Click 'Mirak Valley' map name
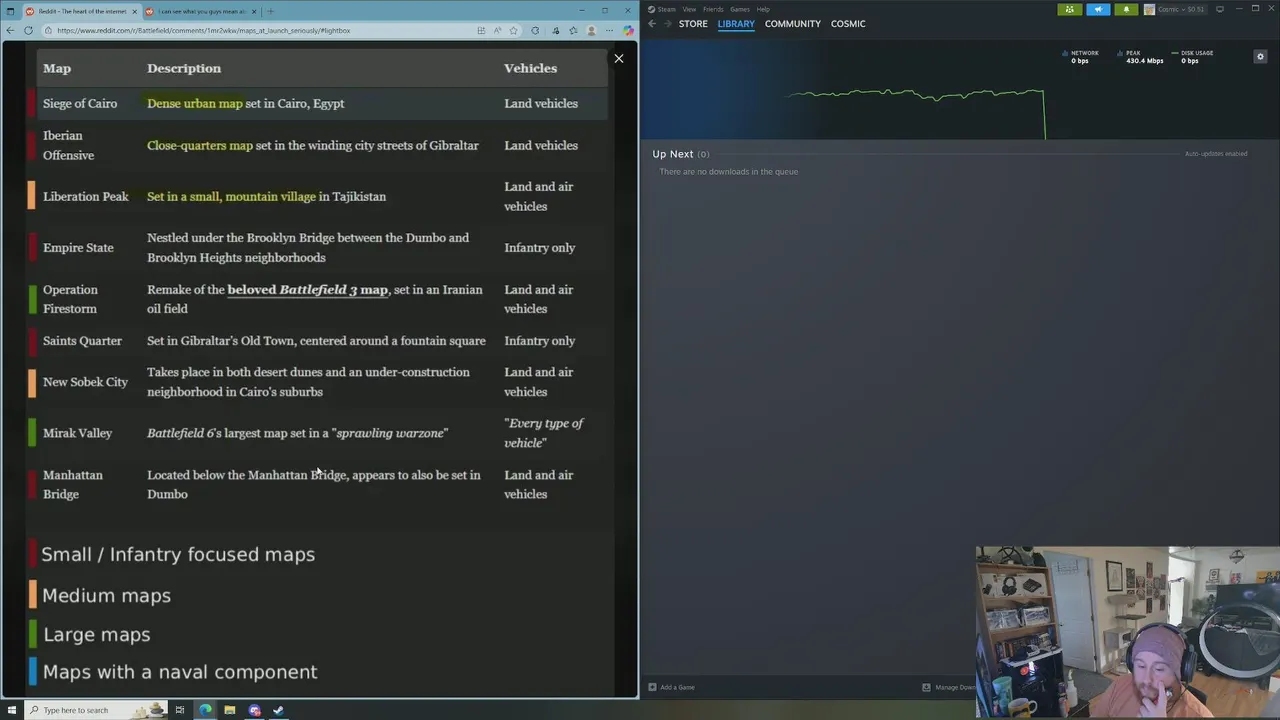Viewport: 1280px width, 720px height. (x=77, y=433)
